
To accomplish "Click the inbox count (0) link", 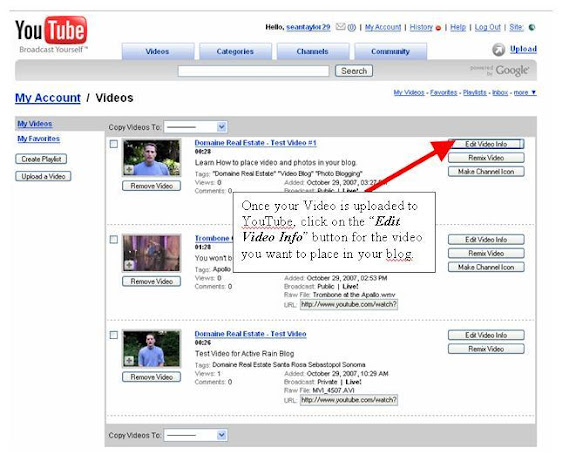I will [x=352, y=27].
